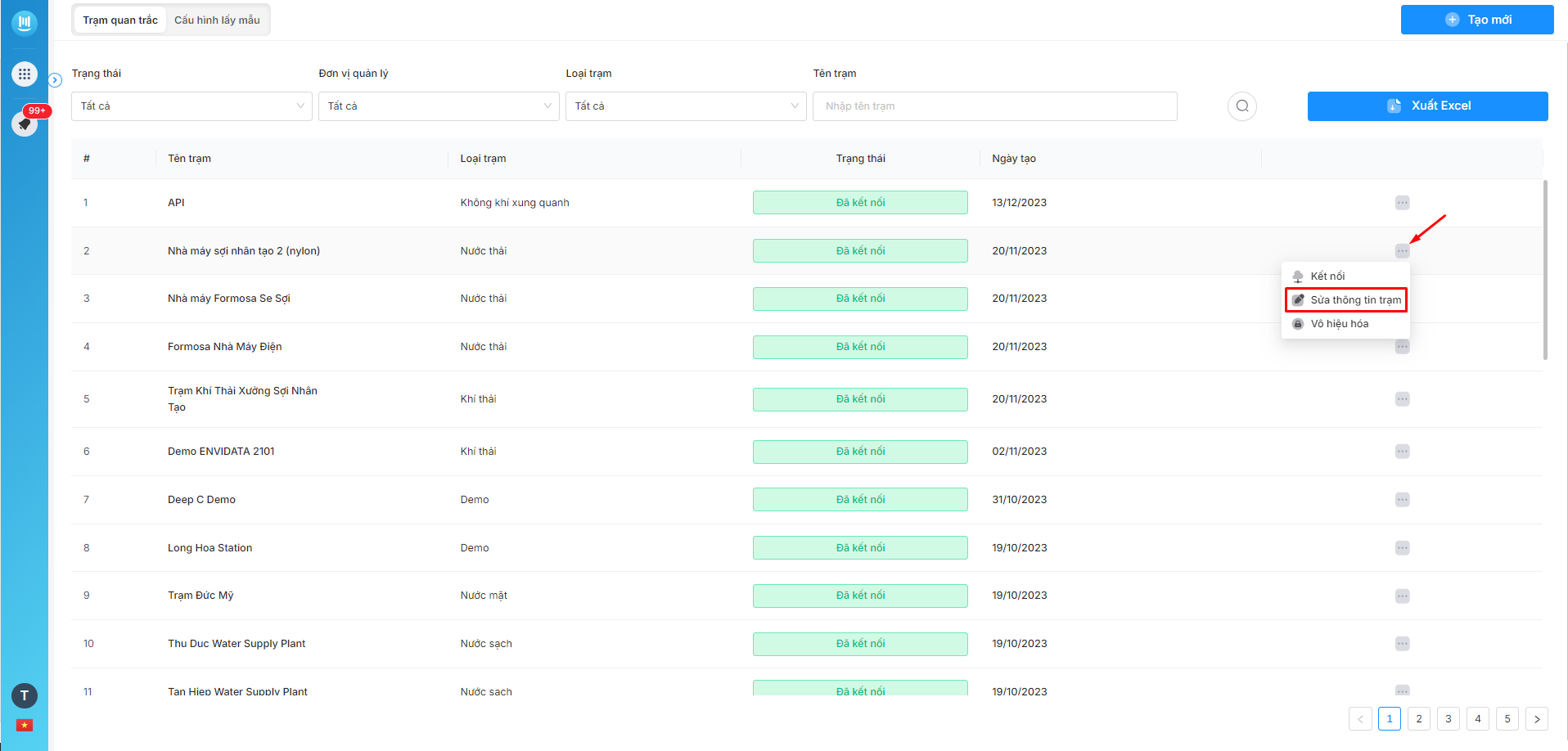Select page 1 in pagination
Screen dimensions: 1568x751
coord(1390,719)
